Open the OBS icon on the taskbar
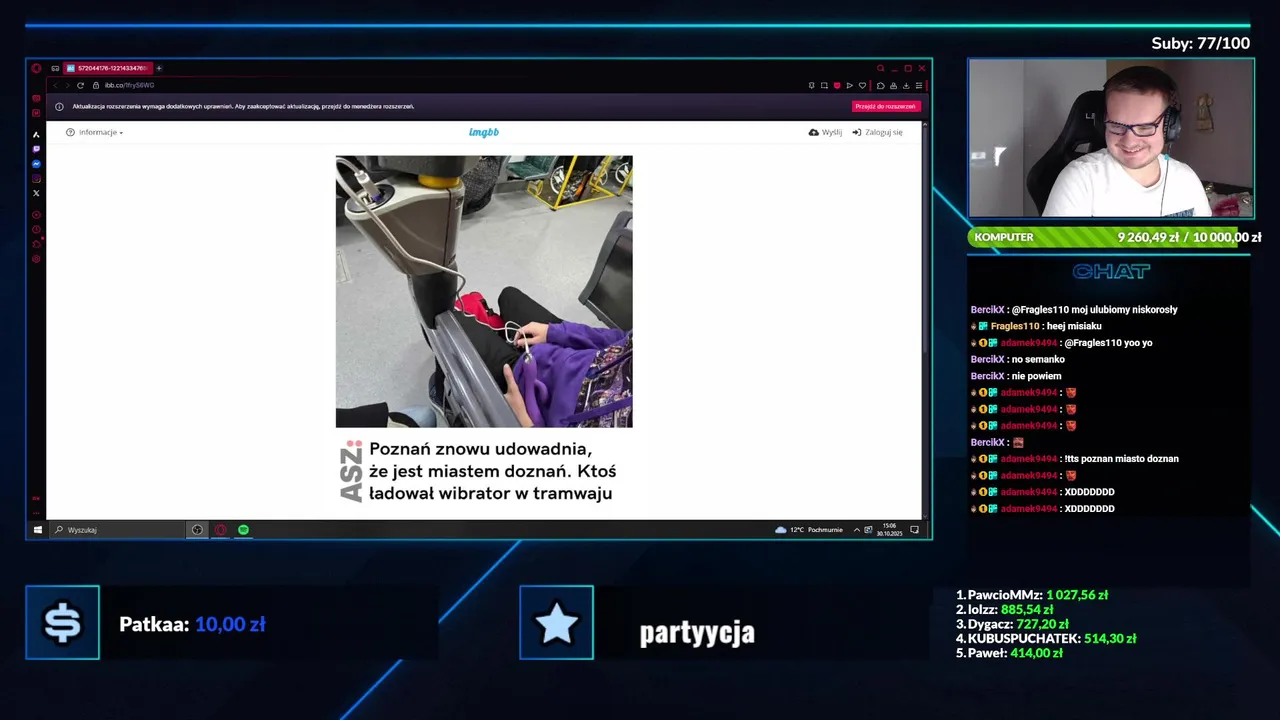Screen dimensions: 1280x720 coord(197,530)
